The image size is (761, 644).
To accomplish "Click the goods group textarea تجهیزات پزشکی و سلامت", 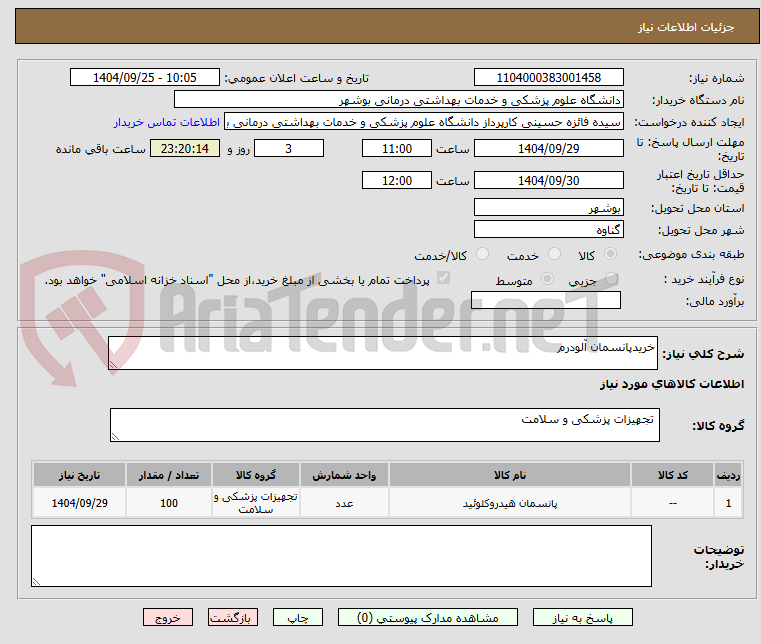I will click(x=384, y=425).
